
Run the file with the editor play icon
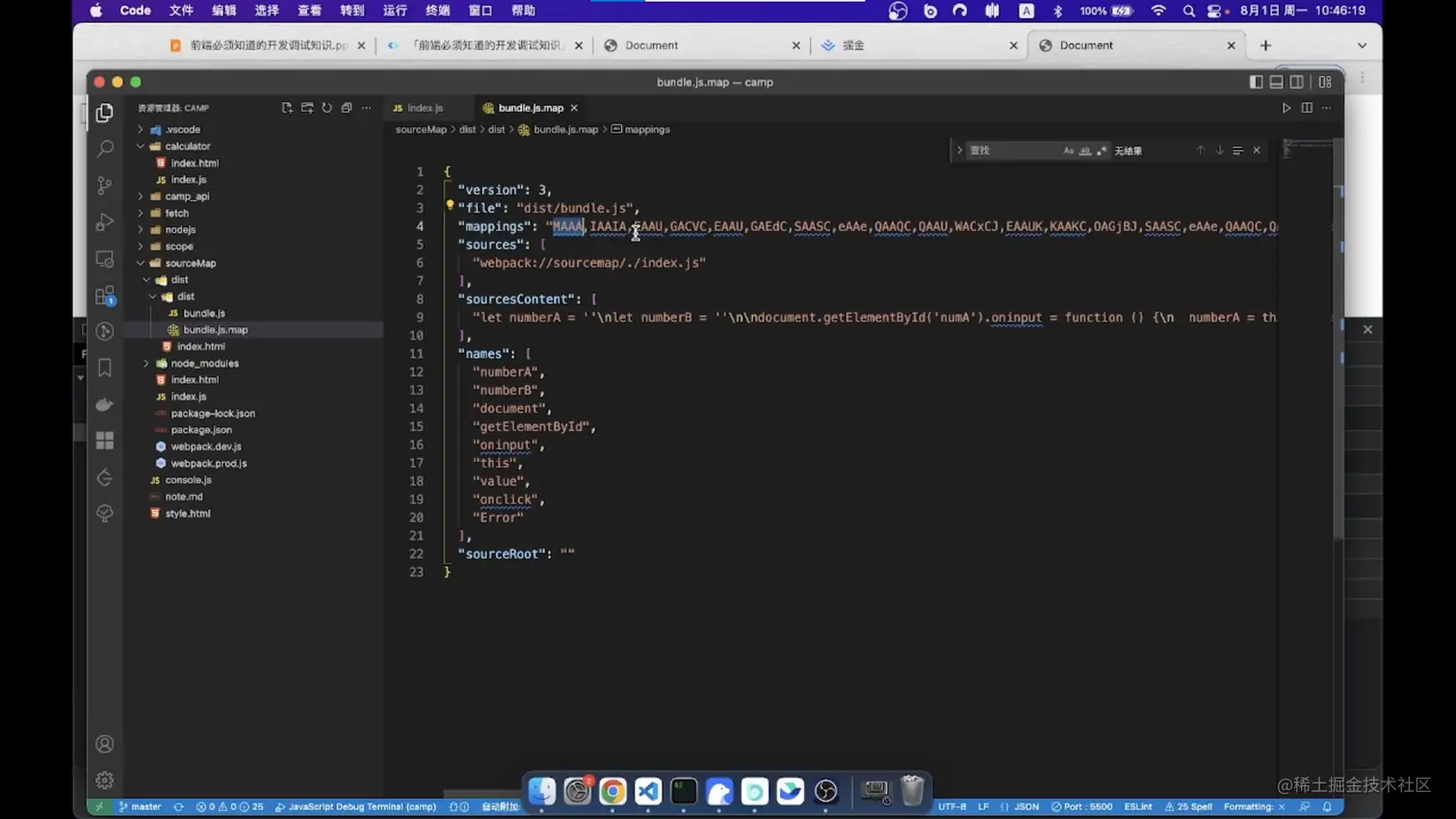coord(1287,108)
